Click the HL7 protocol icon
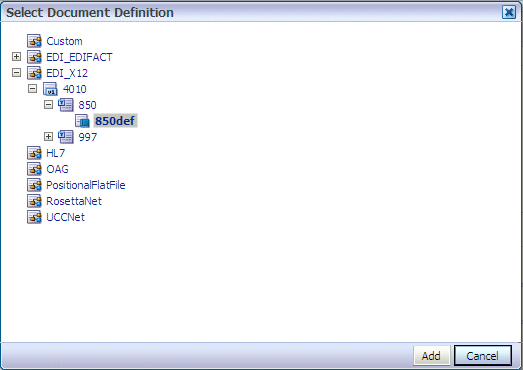The height and width of the screenshot is (370, 523). (34, 153)
